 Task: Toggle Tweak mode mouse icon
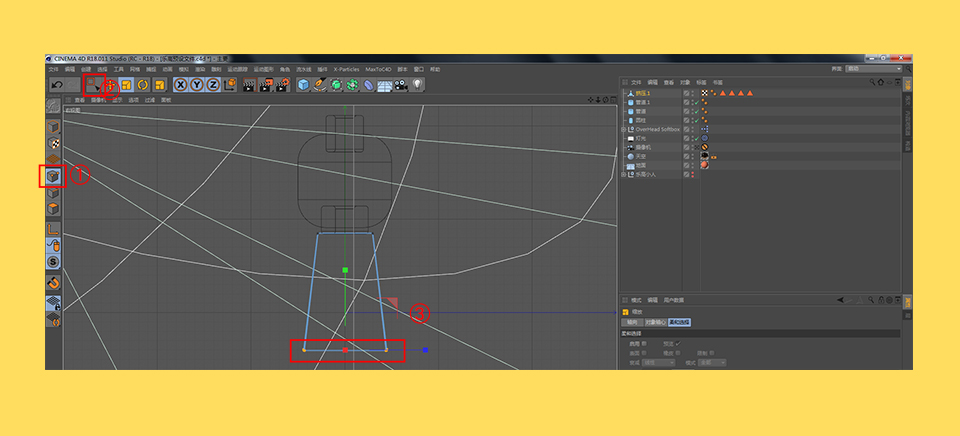pyautogui.click(x=54, y=246)
